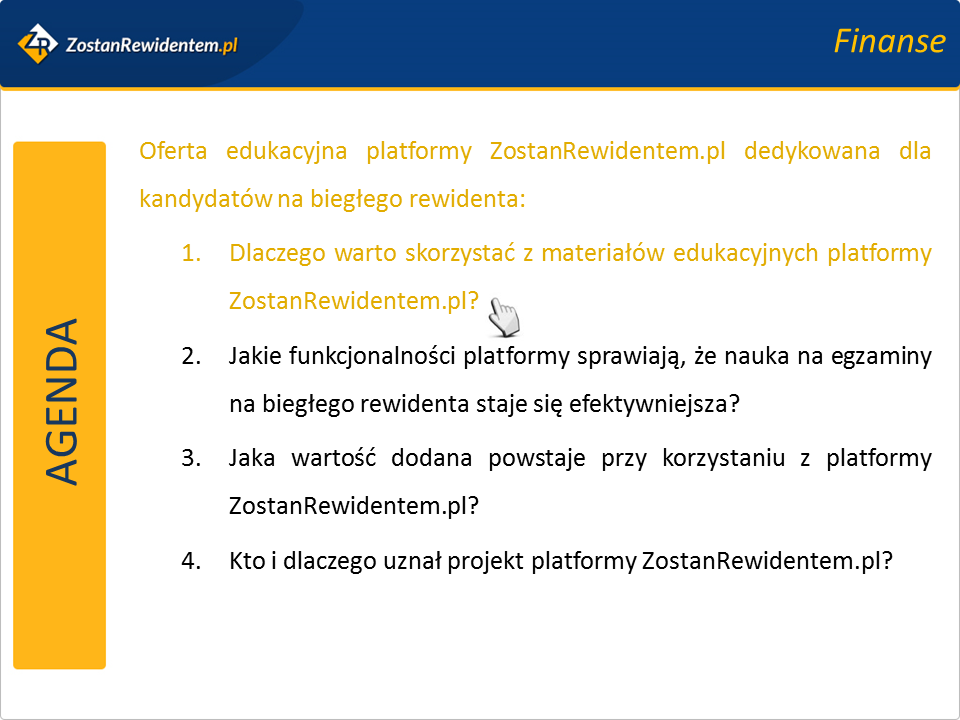Click 'ZostanRewidentem.pl?' ending agenda item three

353,506
